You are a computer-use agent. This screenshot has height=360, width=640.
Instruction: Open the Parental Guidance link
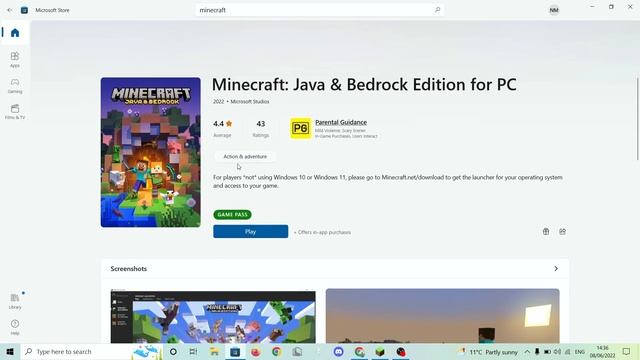pos(341,122)
